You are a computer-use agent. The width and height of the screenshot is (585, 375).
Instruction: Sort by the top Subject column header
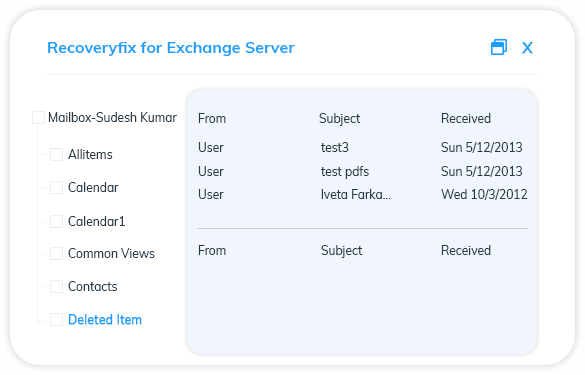[340, 119]
